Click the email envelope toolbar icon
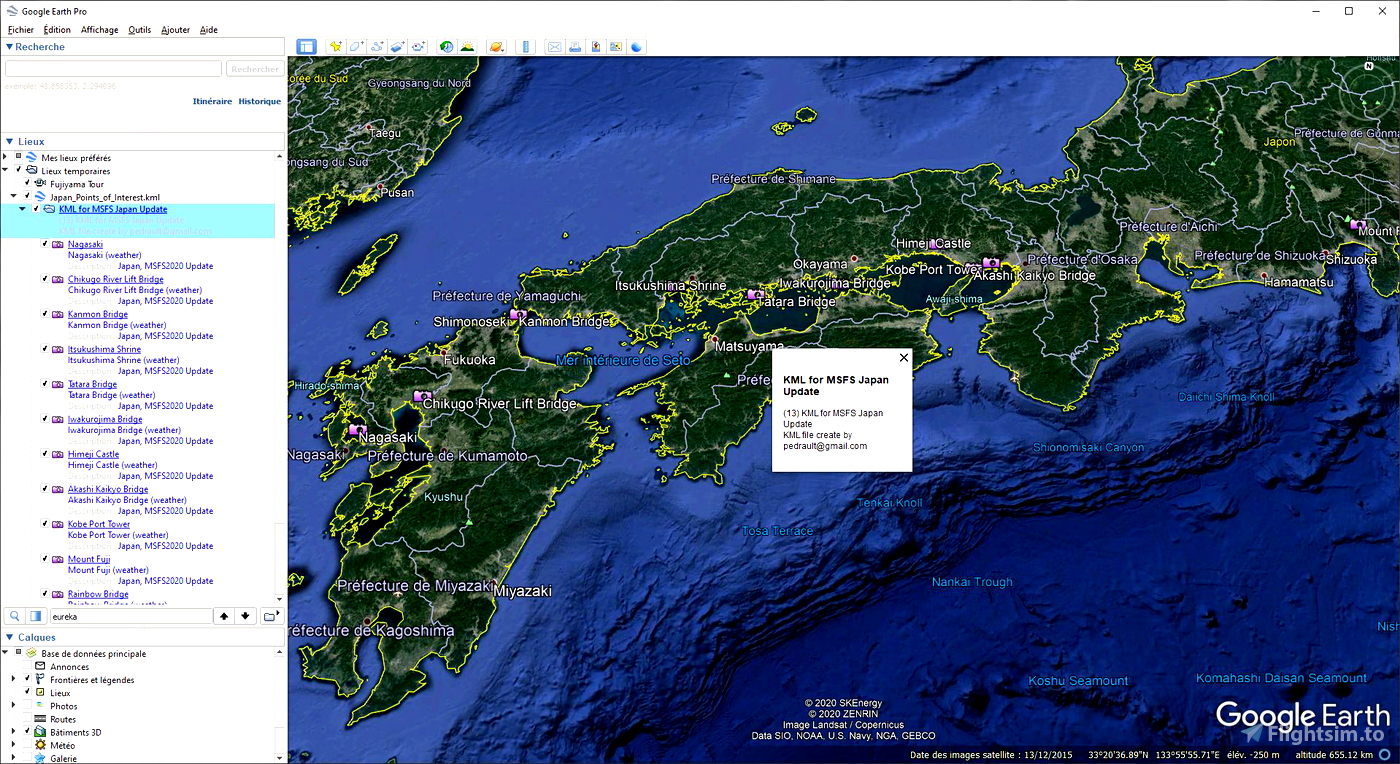The width and height of the screenshot is (1400, 764). [x=554, y=47]
